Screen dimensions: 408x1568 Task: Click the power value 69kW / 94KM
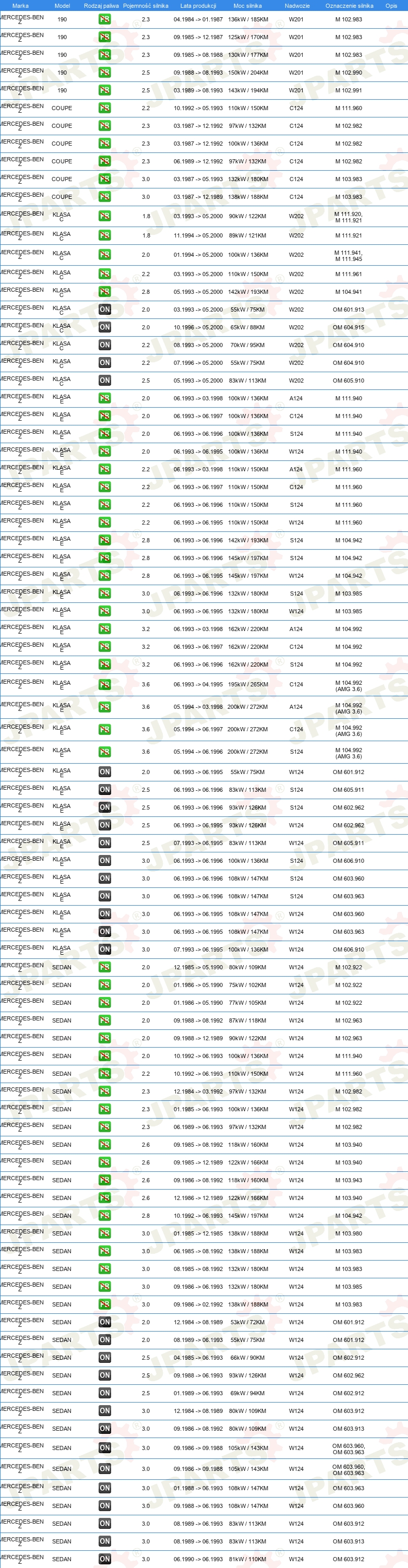coord(247,1393)
